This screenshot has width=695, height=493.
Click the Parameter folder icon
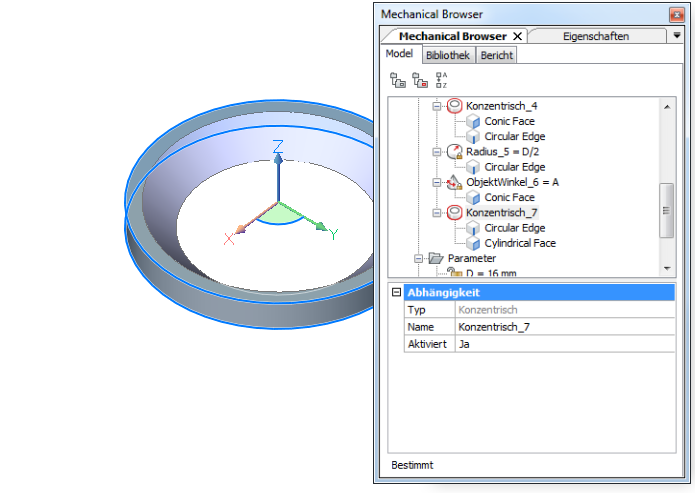435,258
